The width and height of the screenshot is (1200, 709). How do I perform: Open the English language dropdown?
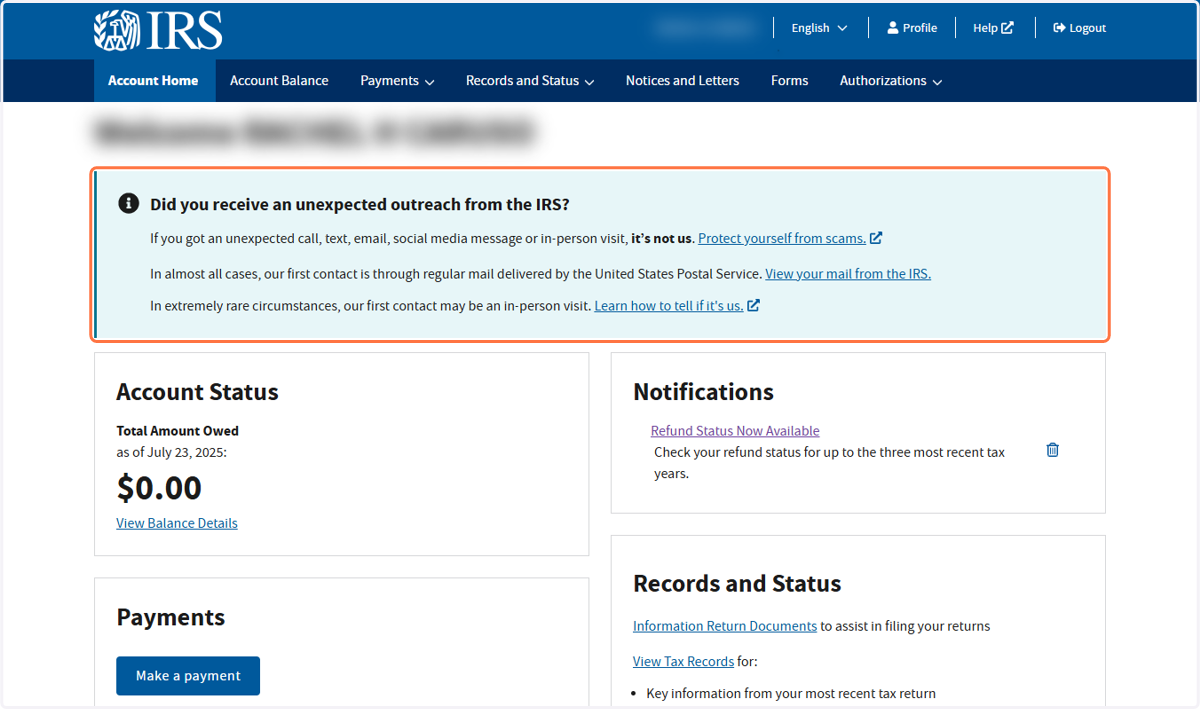[819, 28]
